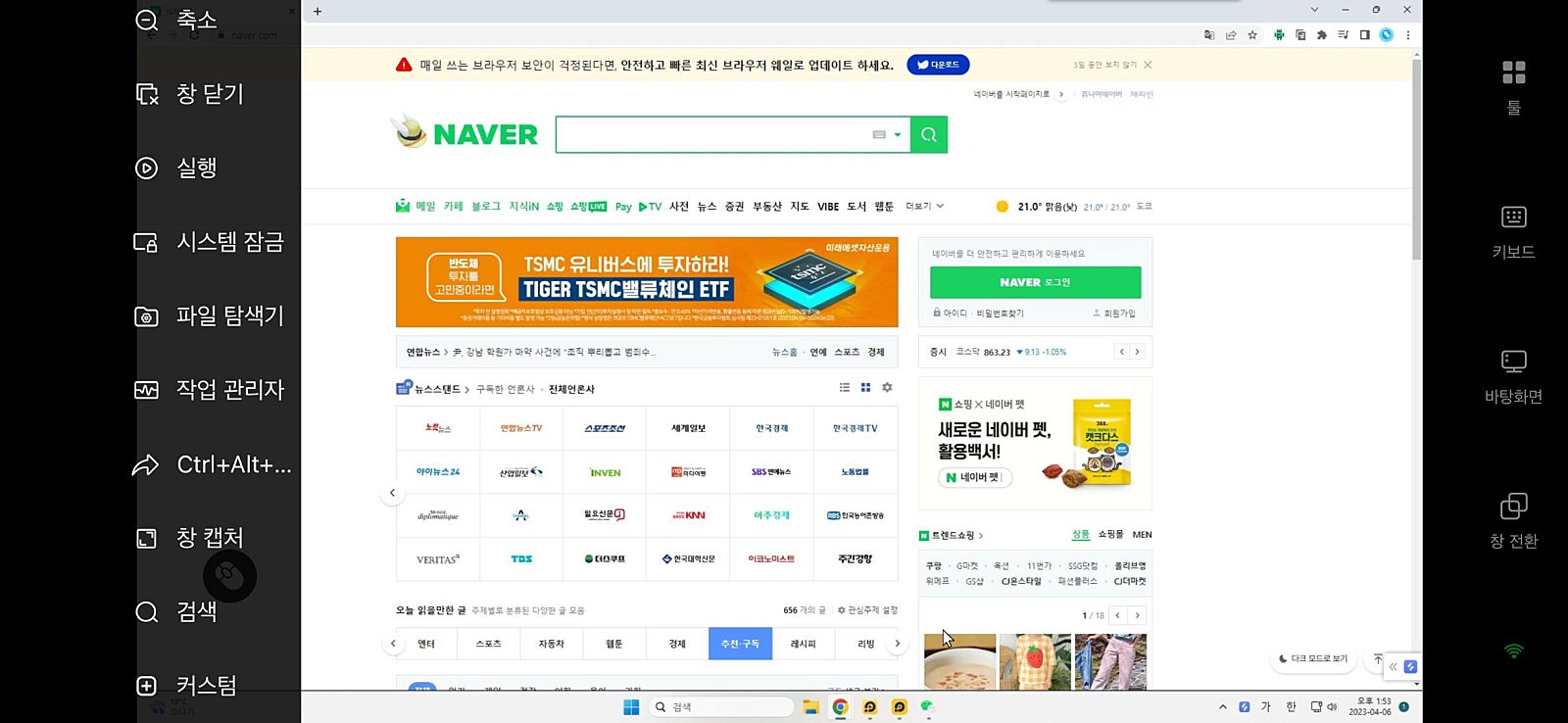Open Zoom out (축소) in the left remote menu
Viewport: 1568px width, 723px height.
pos(176,20)
